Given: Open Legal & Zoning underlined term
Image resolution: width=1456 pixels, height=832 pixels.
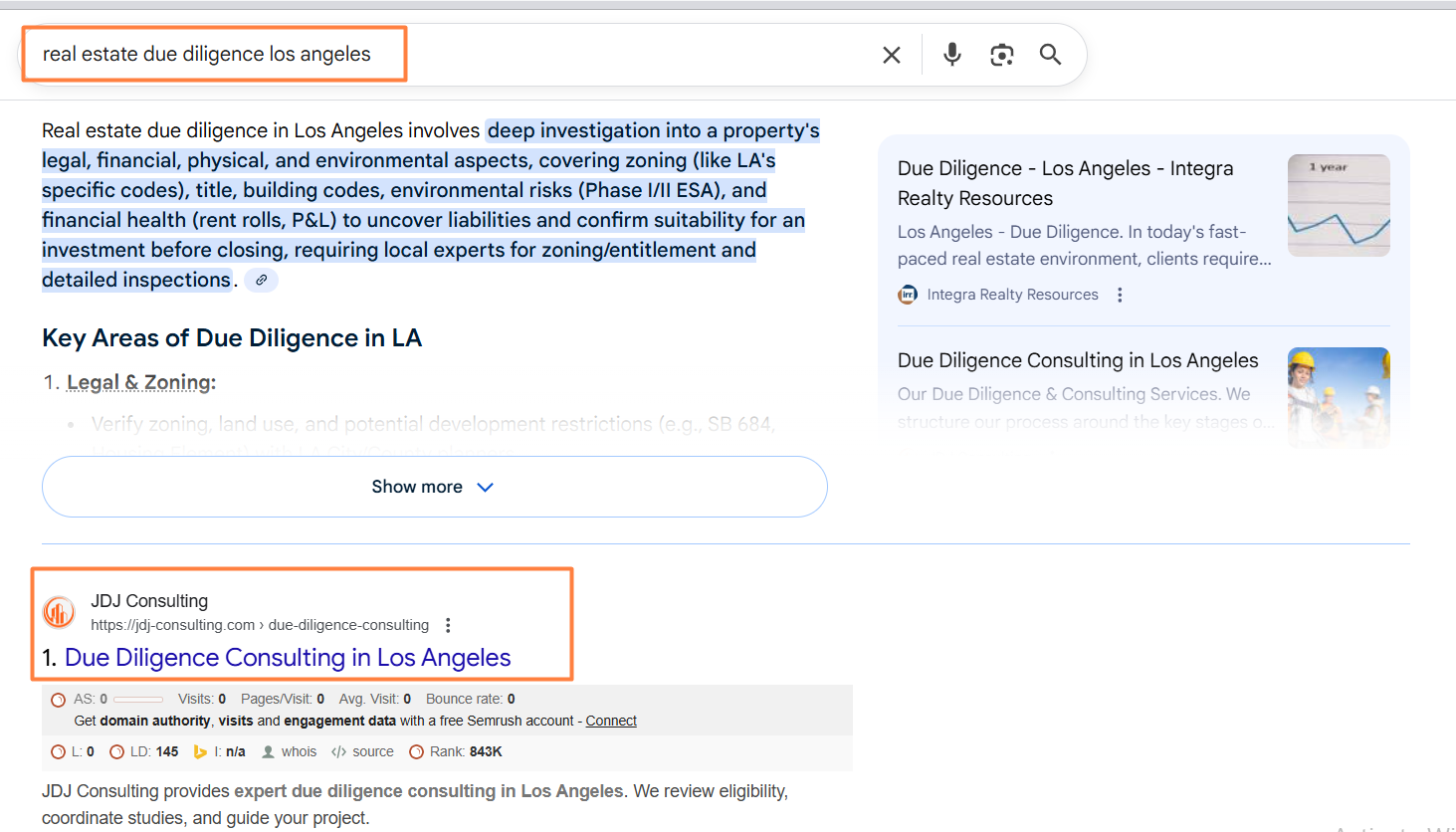Looking at the screenshot, I should coord(139,382).
